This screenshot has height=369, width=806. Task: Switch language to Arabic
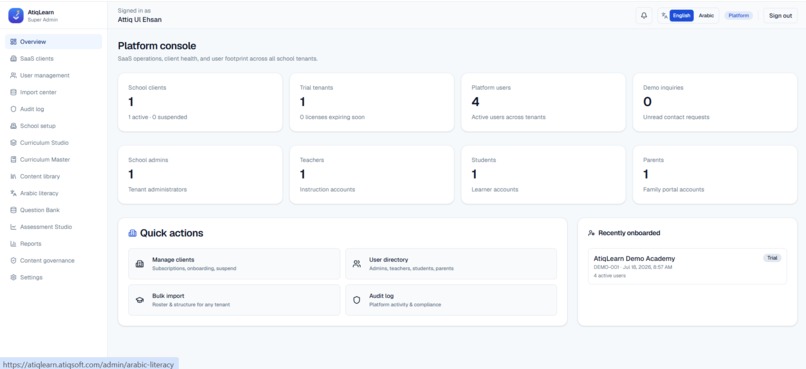coord(706,15)
